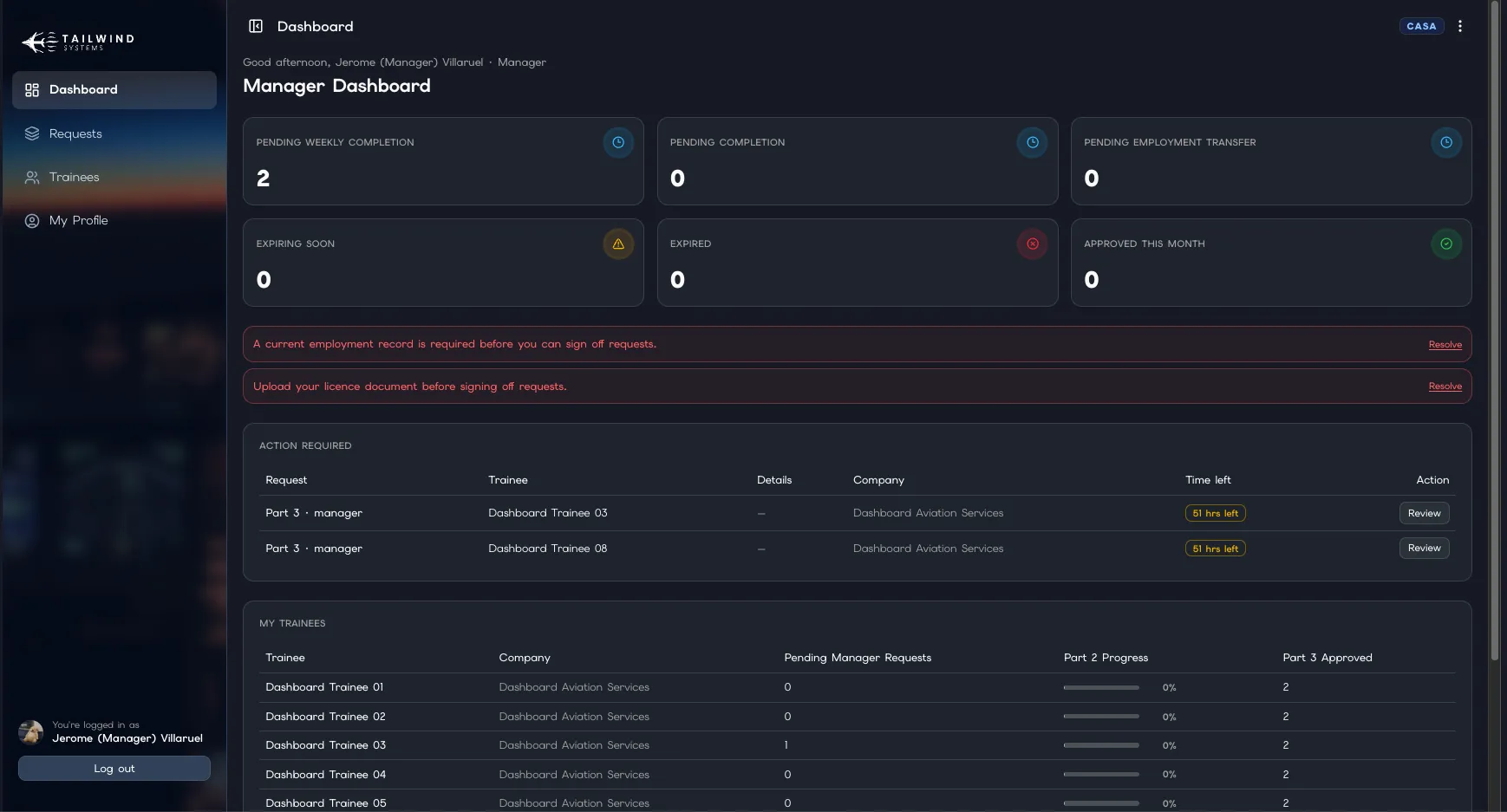Select Dashboard Trainee 01 row in My Trainees
Viewport: 1507px width, 812px height.
[858, 687]
